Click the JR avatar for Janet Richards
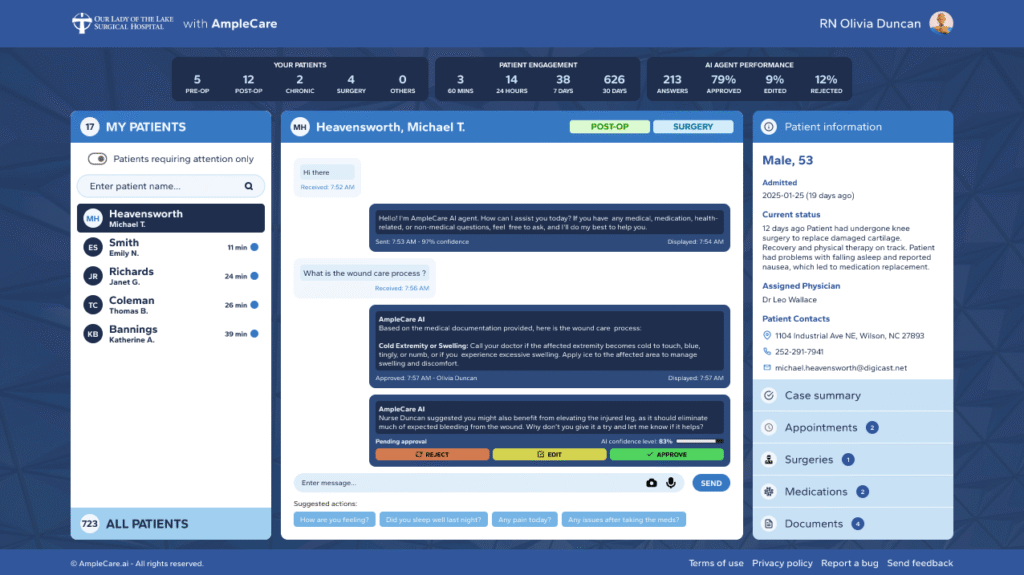 coord(93,276)
